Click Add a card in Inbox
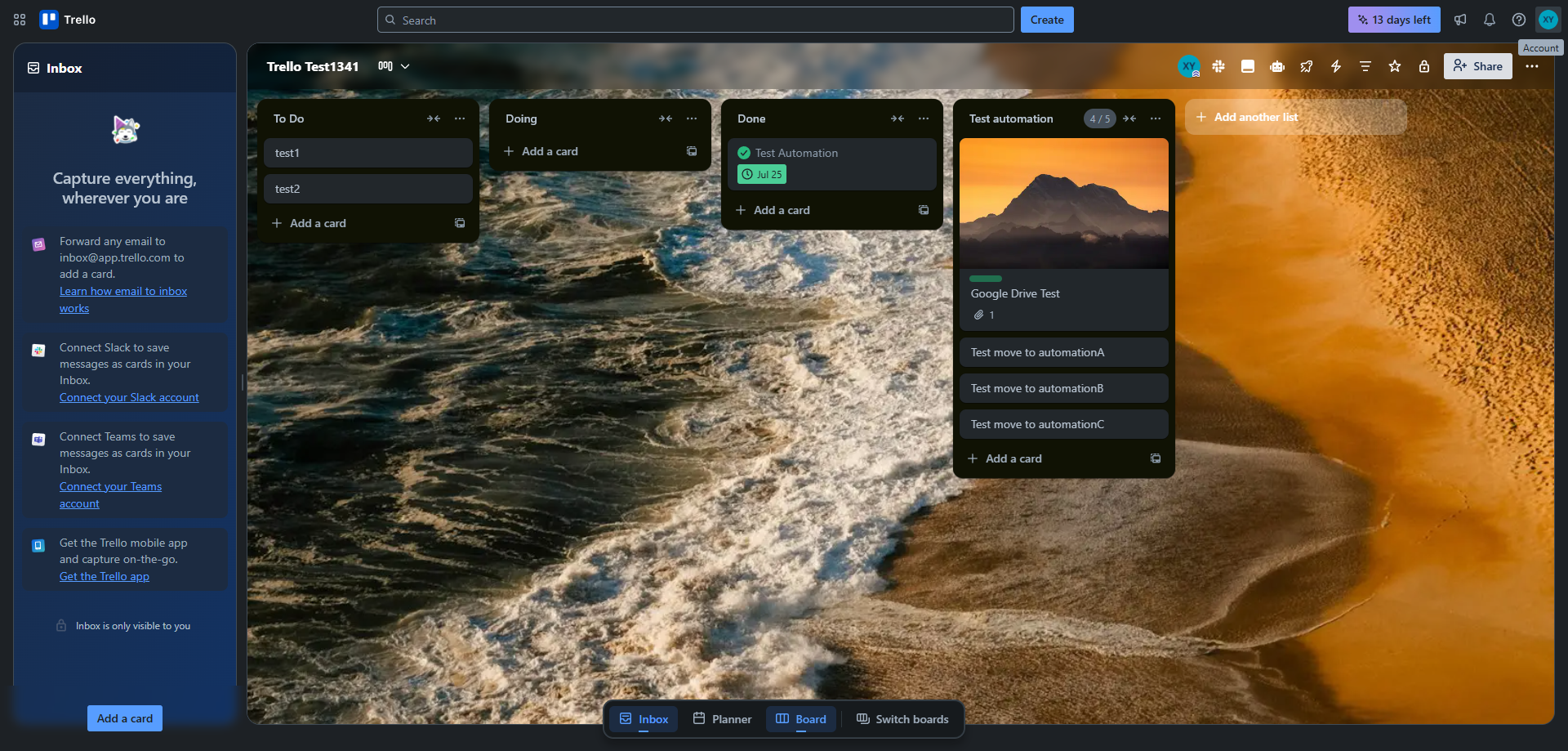 [125, 718]
